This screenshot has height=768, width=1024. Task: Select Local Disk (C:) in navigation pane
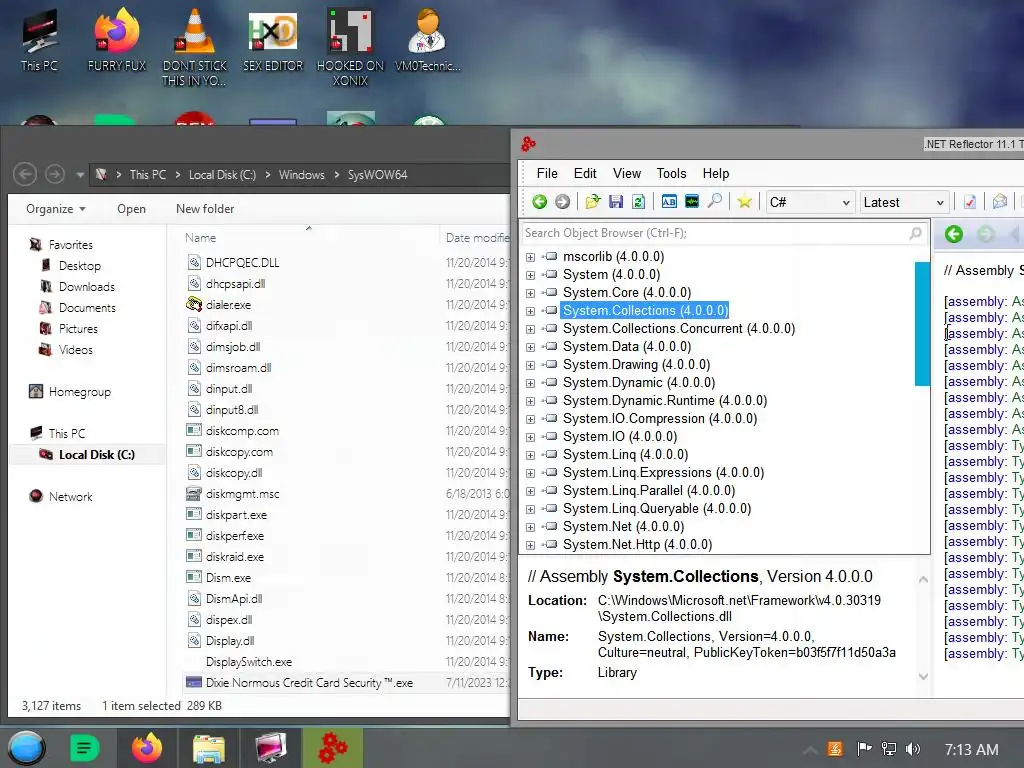(x=97, y=455)
